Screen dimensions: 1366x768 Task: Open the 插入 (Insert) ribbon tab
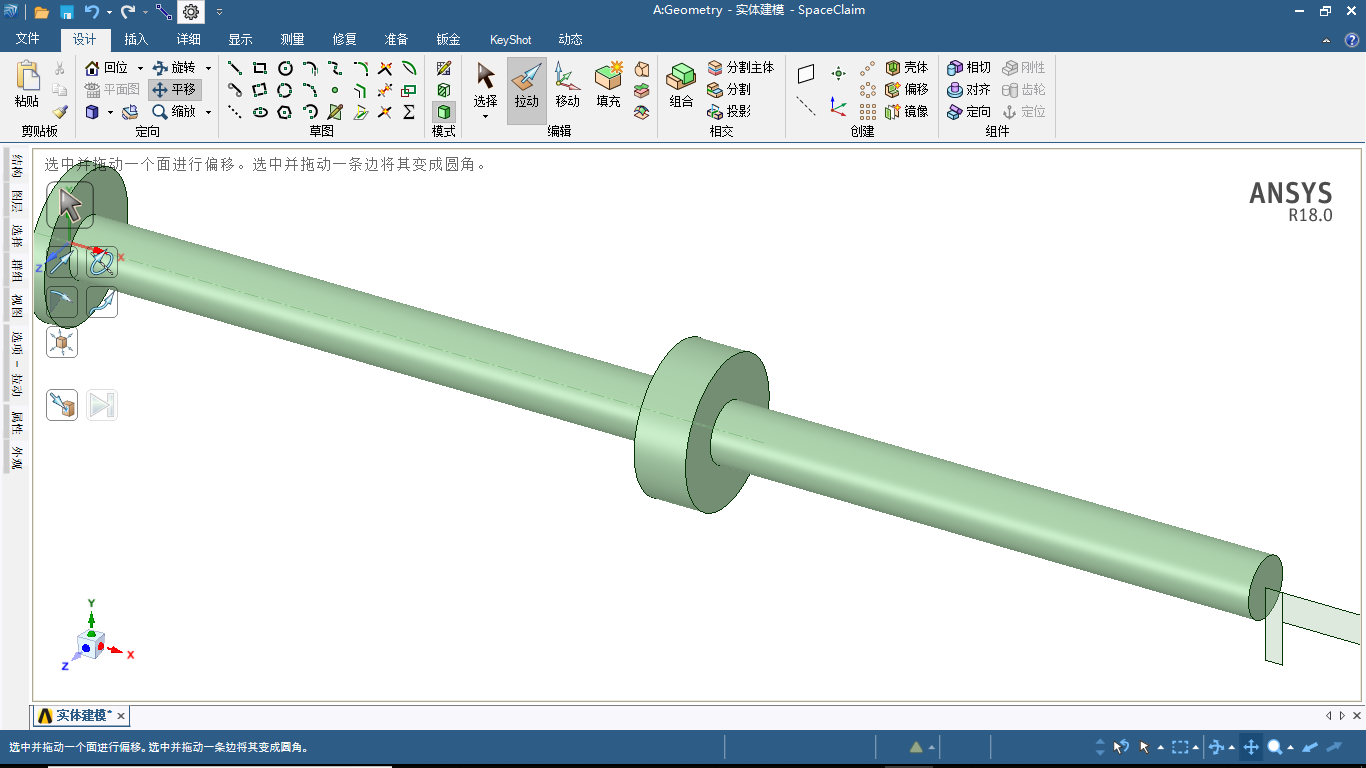pos(136,40)
